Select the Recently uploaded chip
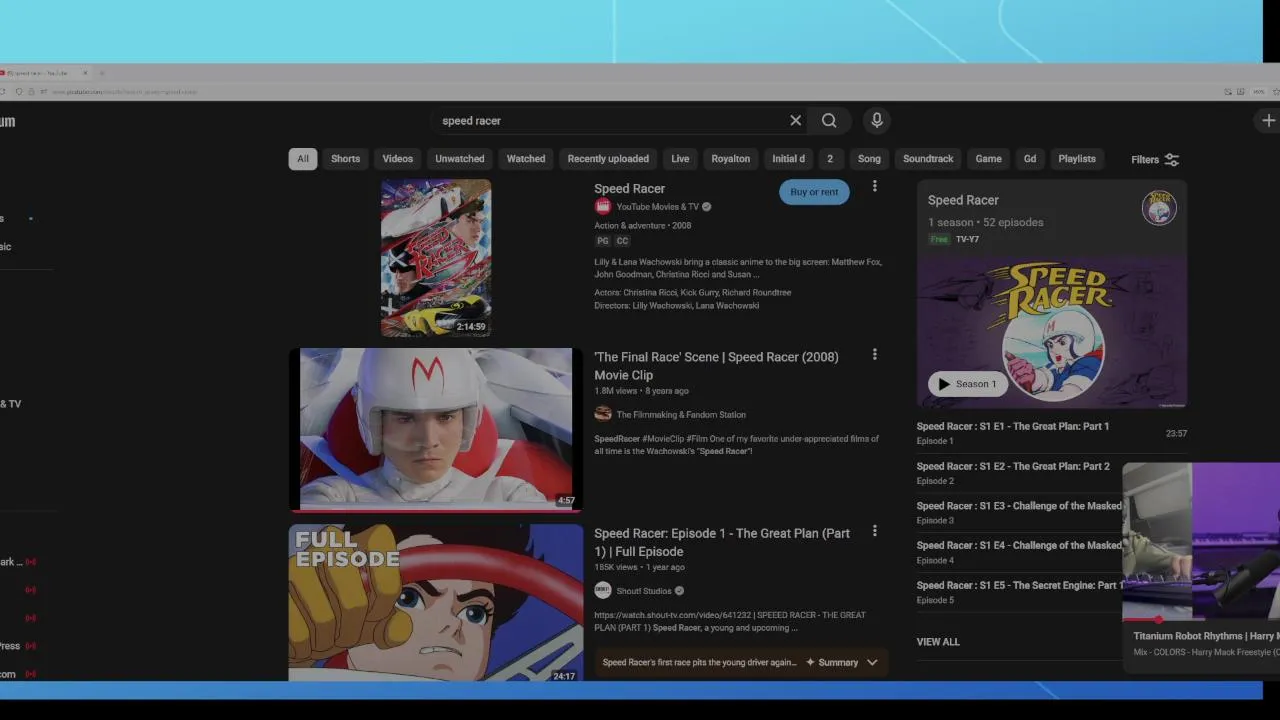 click(x=608, y=159)
